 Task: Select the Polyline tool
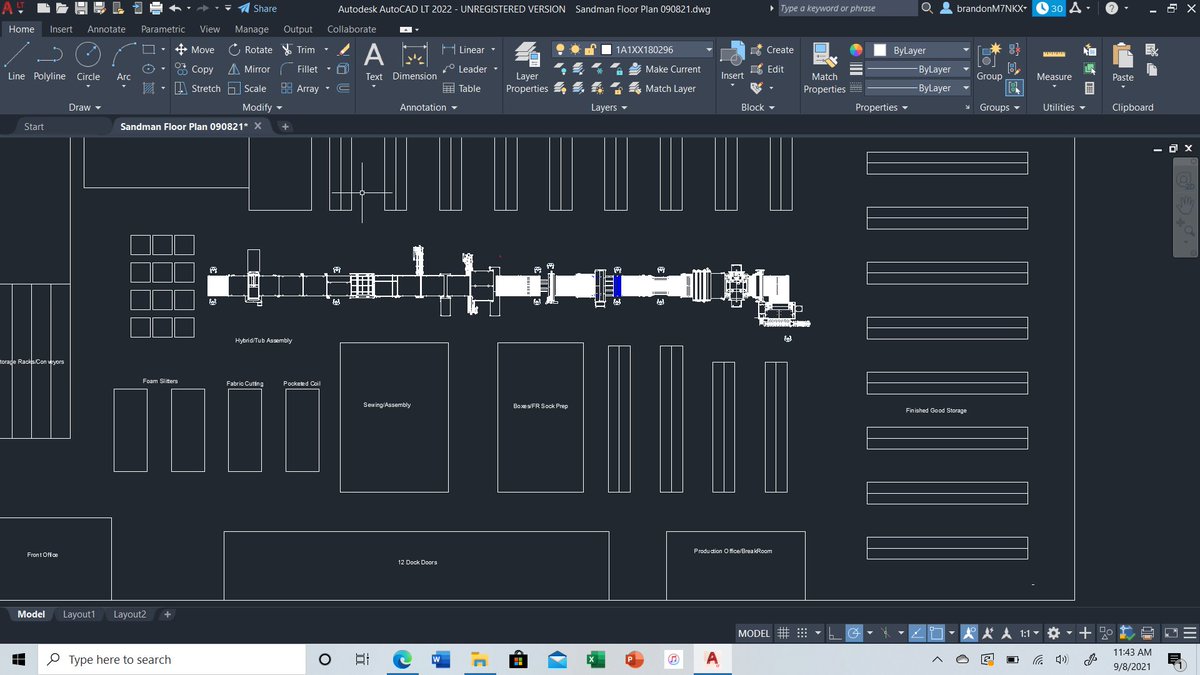(49, 63)
